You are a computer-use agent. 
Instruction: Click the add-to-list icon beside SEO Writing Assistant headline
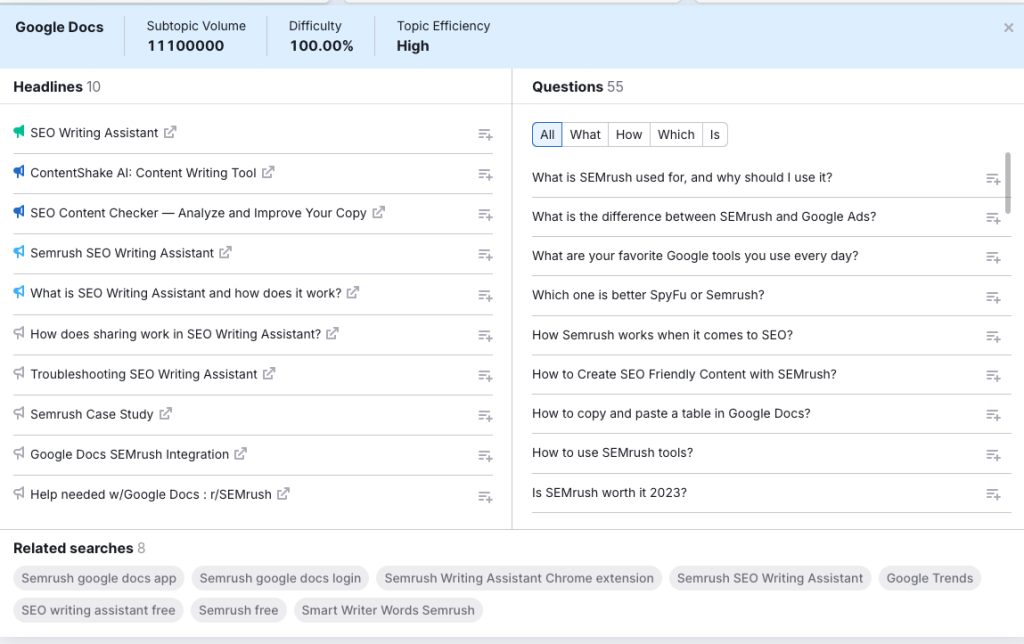[485, 134]
